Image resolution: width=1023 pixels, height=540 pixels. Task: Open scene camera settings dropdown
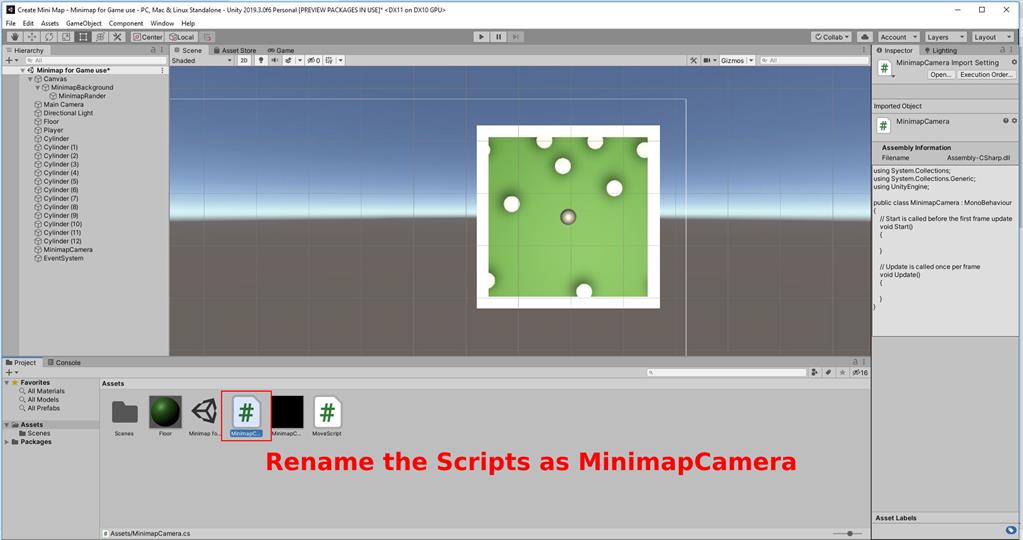pos(710,60)
